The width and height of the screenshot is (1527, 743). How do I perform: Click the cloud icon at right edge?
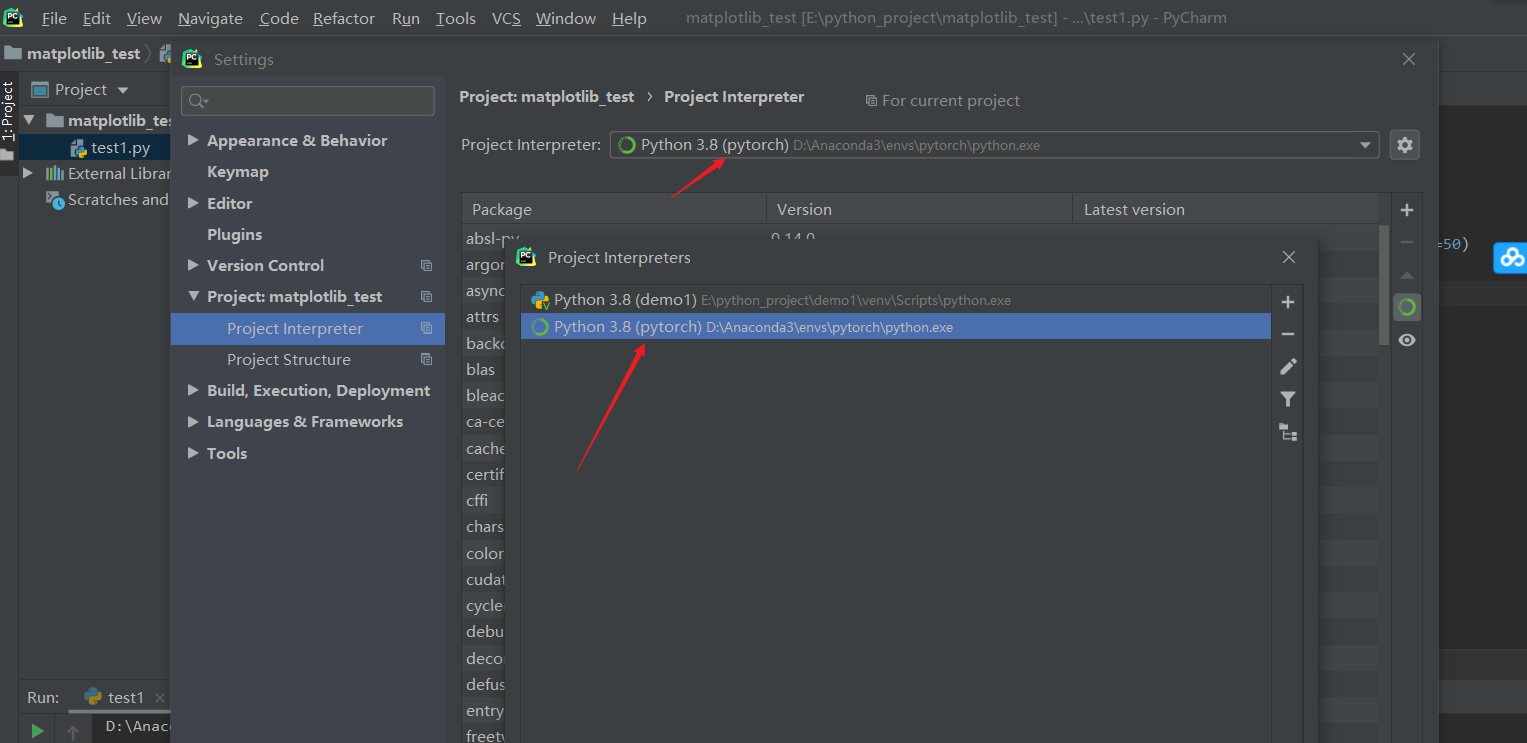tap(1510, 257)
